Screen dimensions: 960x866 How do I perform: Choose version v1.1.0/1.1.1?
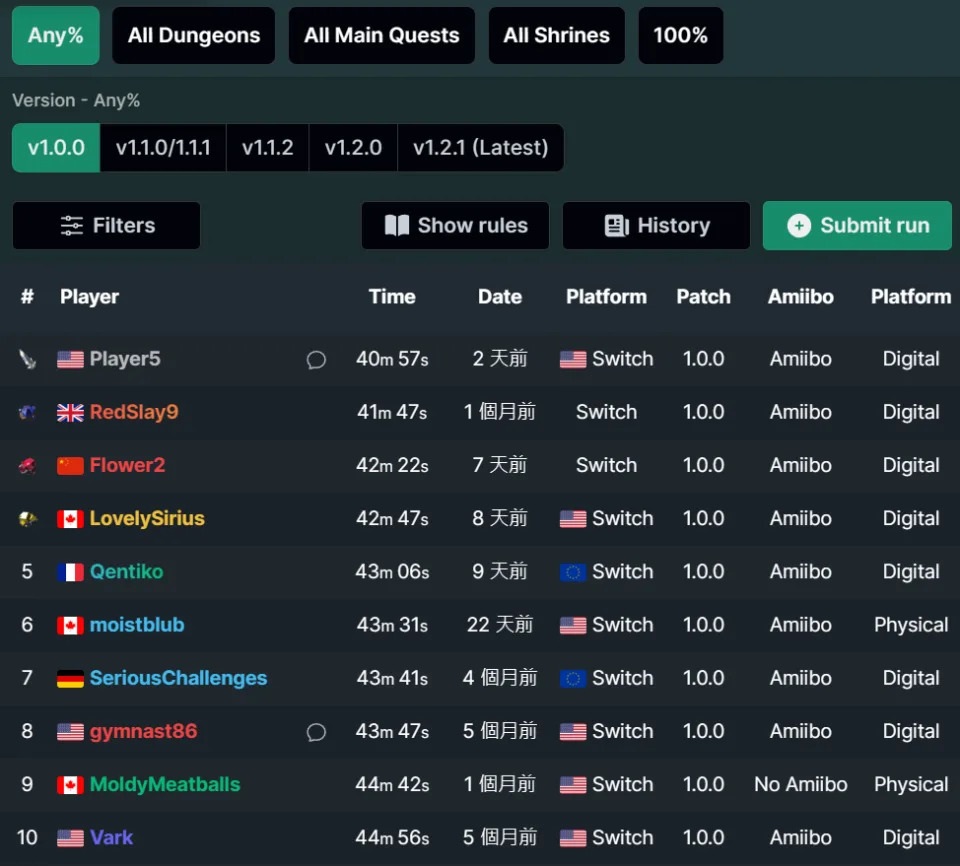[163, 148]
